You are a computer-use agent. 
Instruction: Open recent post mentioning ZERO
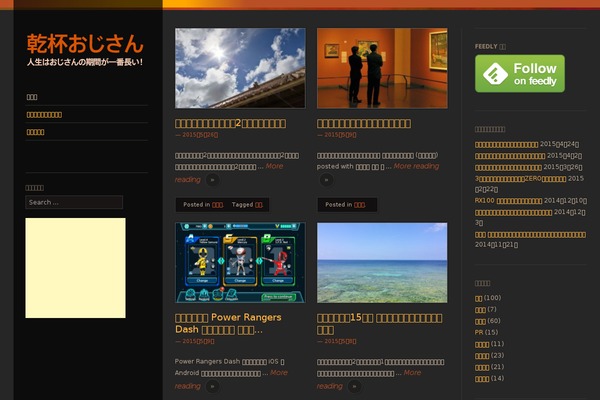tap(520, 178)
